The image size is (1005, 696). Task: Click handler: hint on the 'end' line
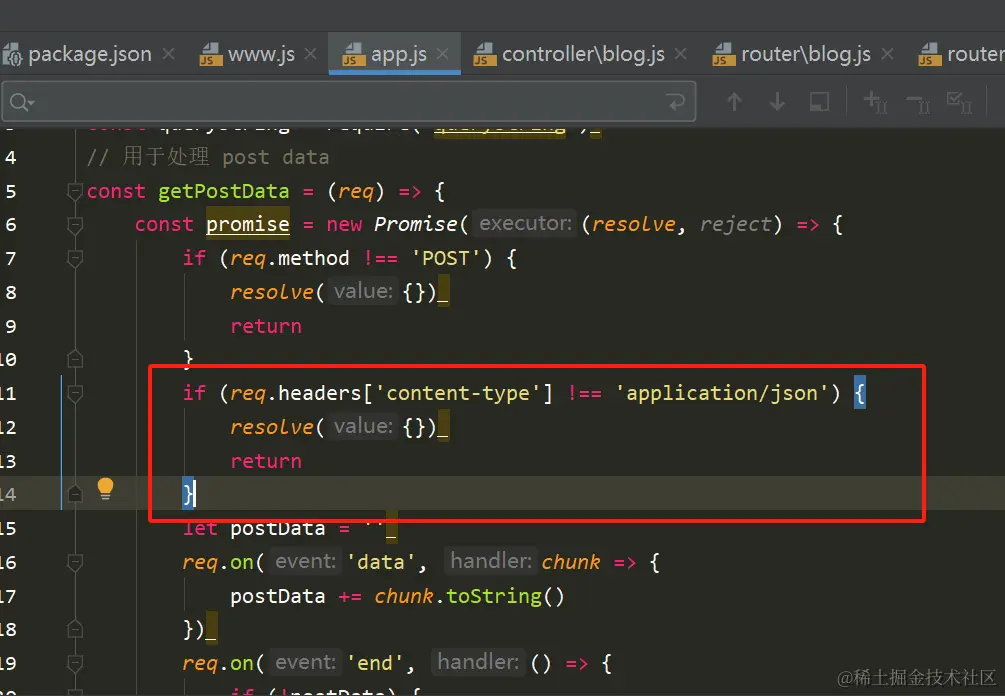point(478,662)
